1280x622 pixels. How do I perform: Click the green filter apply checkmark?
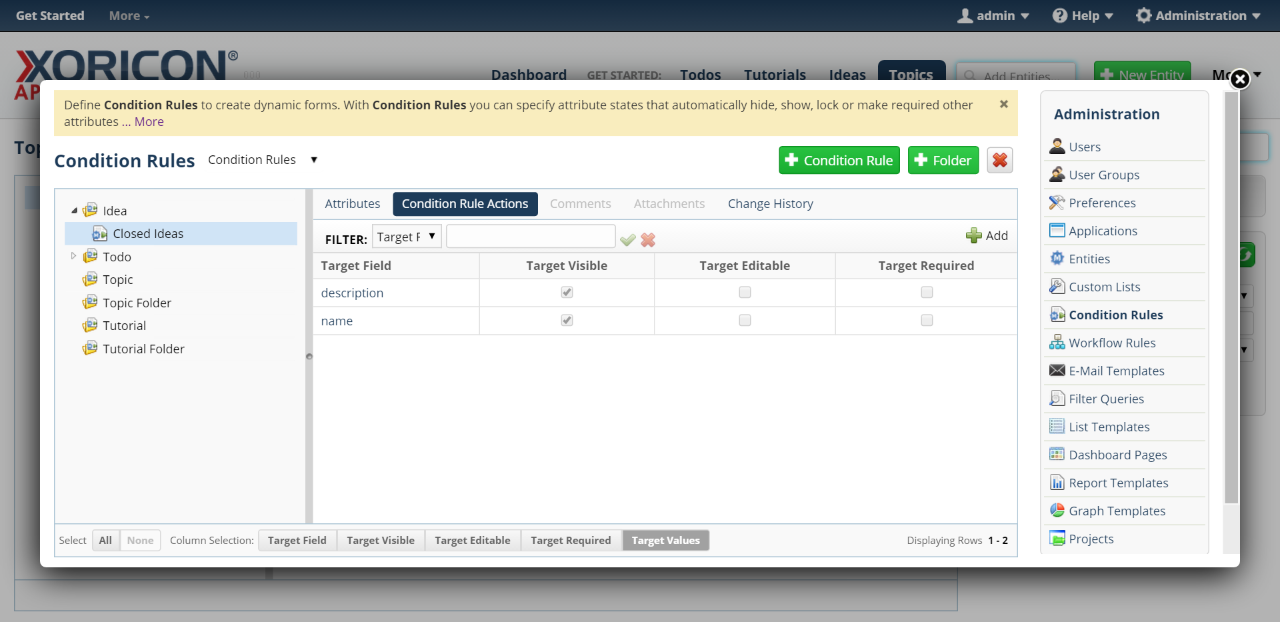tap(628, 239)
